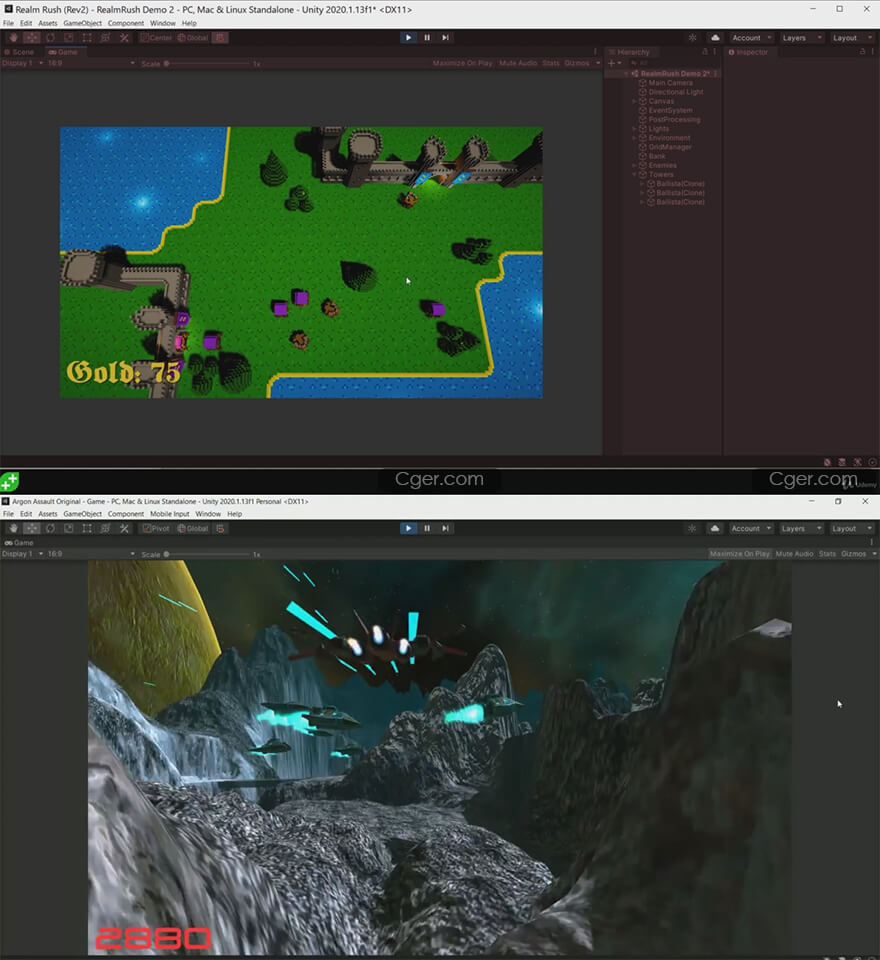Open Layers dropdown in Realm Rush window
The height and width of the screenshot is (960, 880).
(x=802, y=38)
